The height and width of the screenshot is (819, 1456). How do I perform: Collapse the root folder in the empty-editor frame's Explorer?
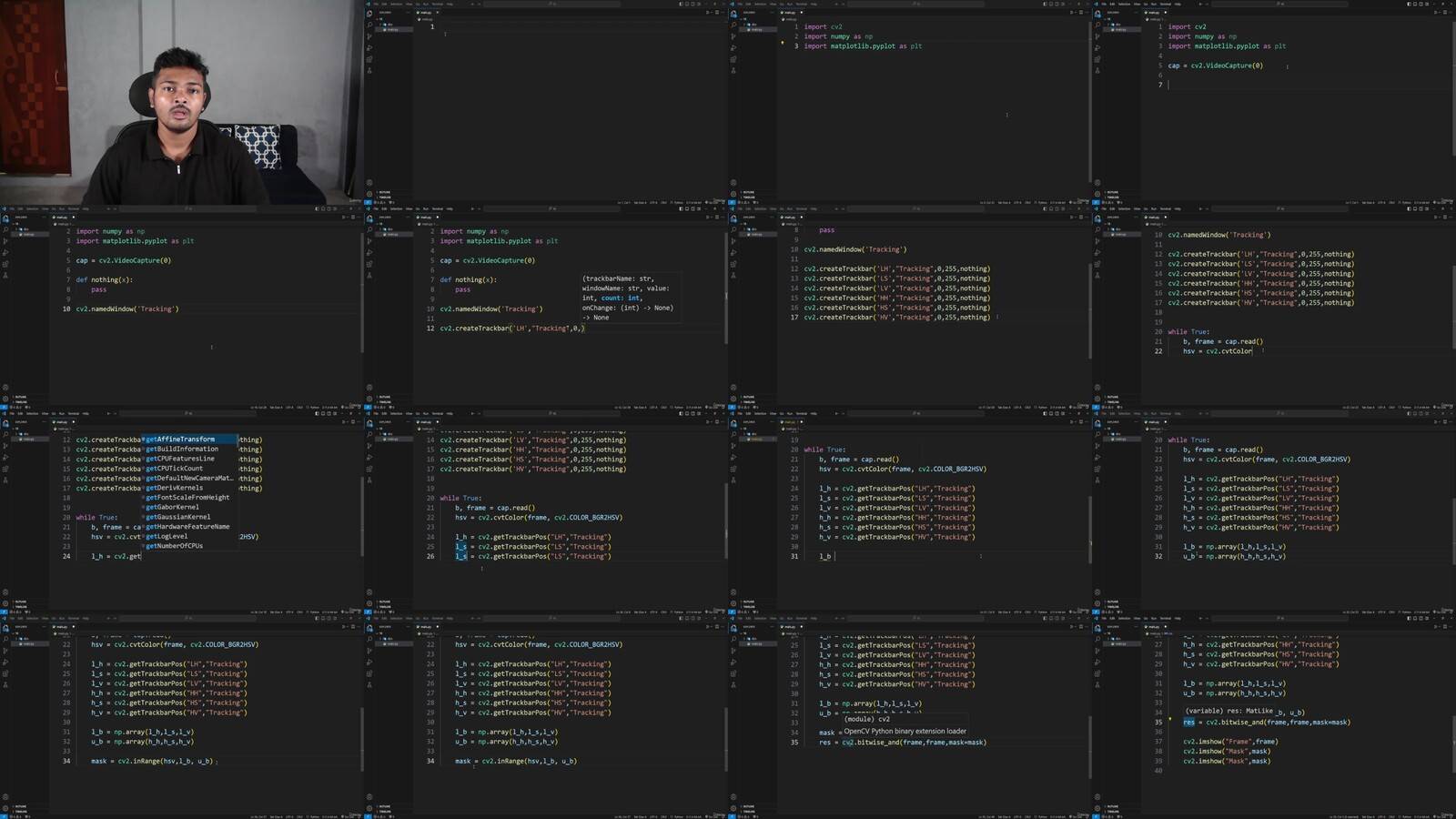tap(380, 19)
